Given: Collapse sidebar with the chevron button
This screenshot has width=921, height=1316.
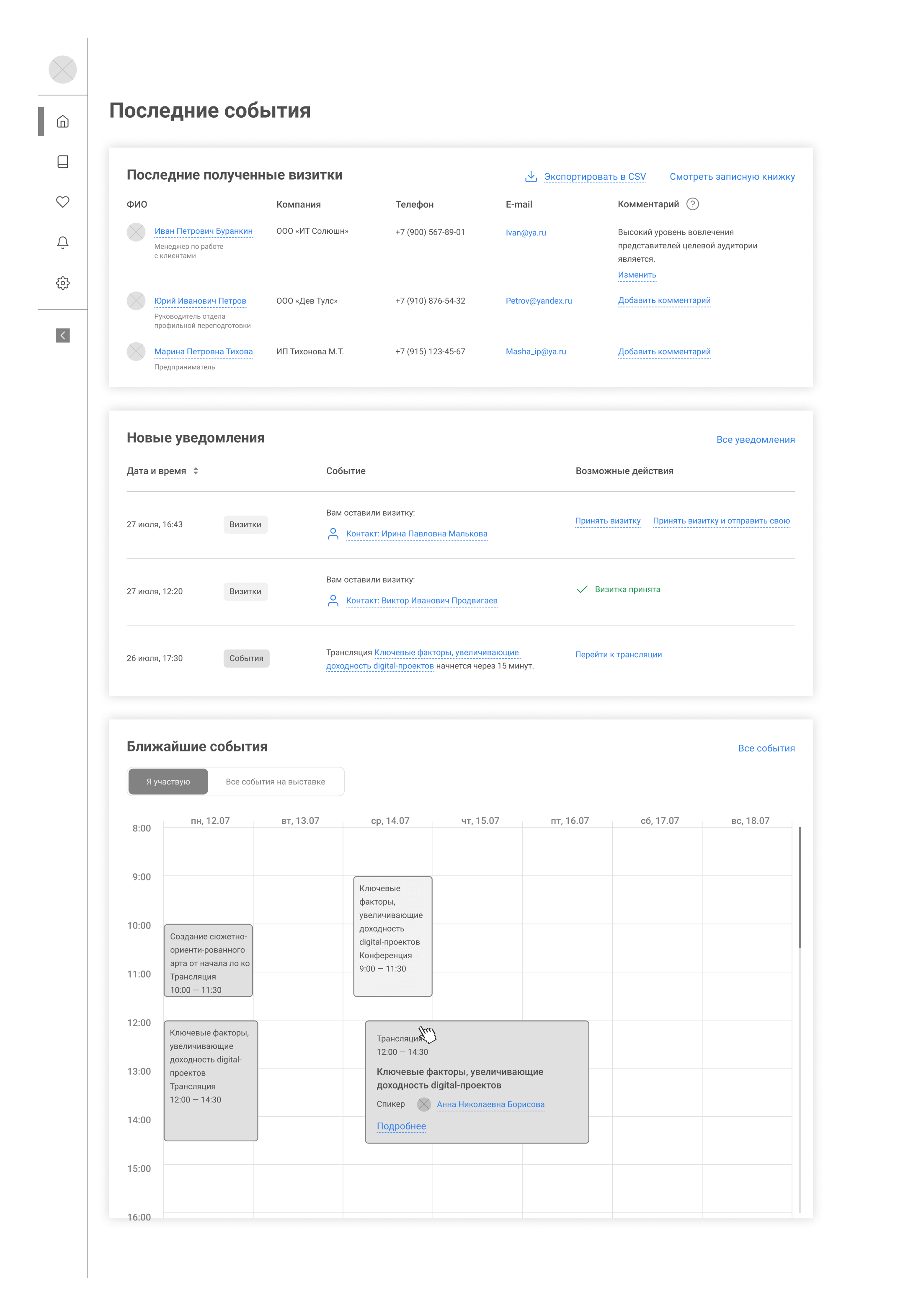Looking at the screenshot, I should coord(63,335).
